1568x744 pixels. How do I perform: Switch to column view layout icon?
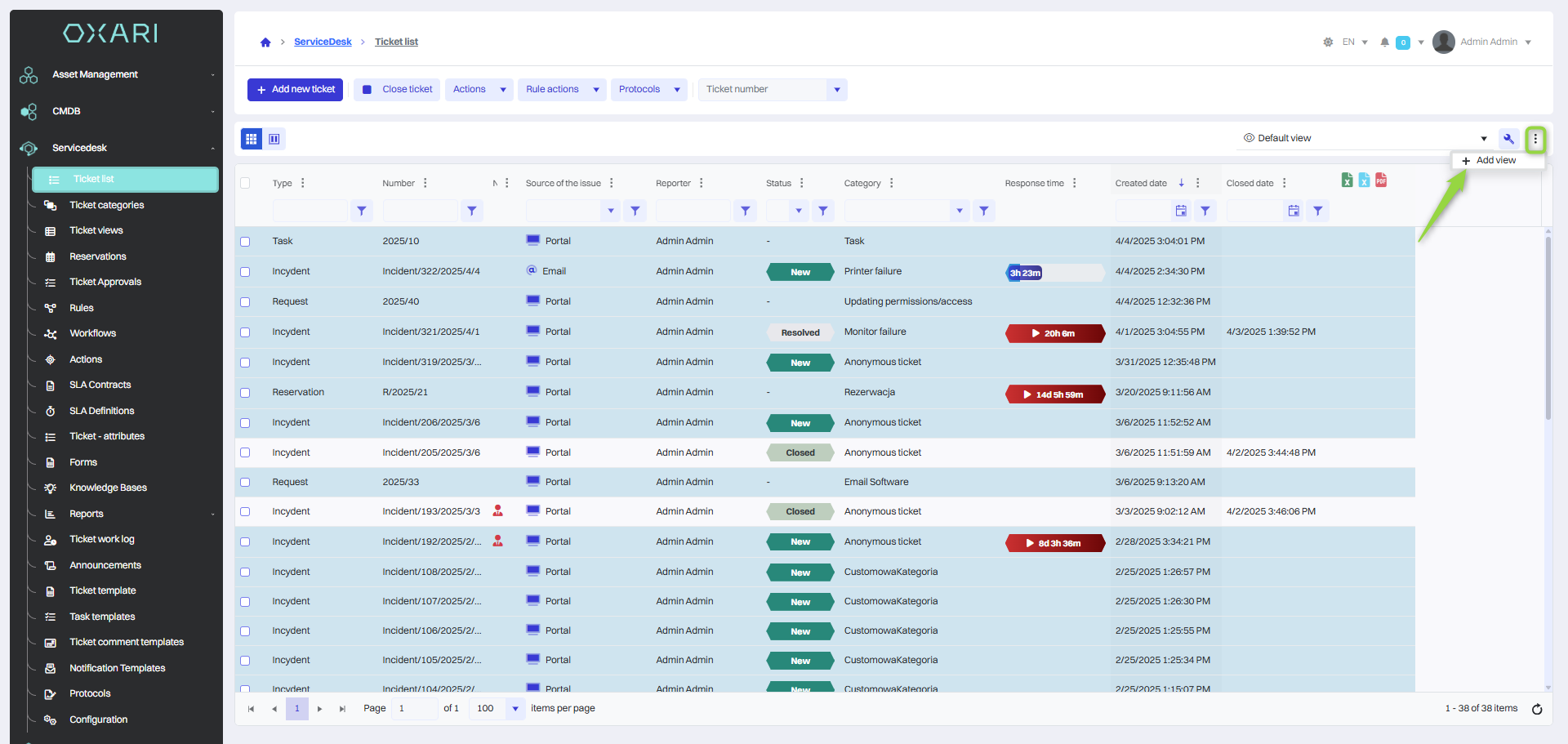click(x=274, y=139)
